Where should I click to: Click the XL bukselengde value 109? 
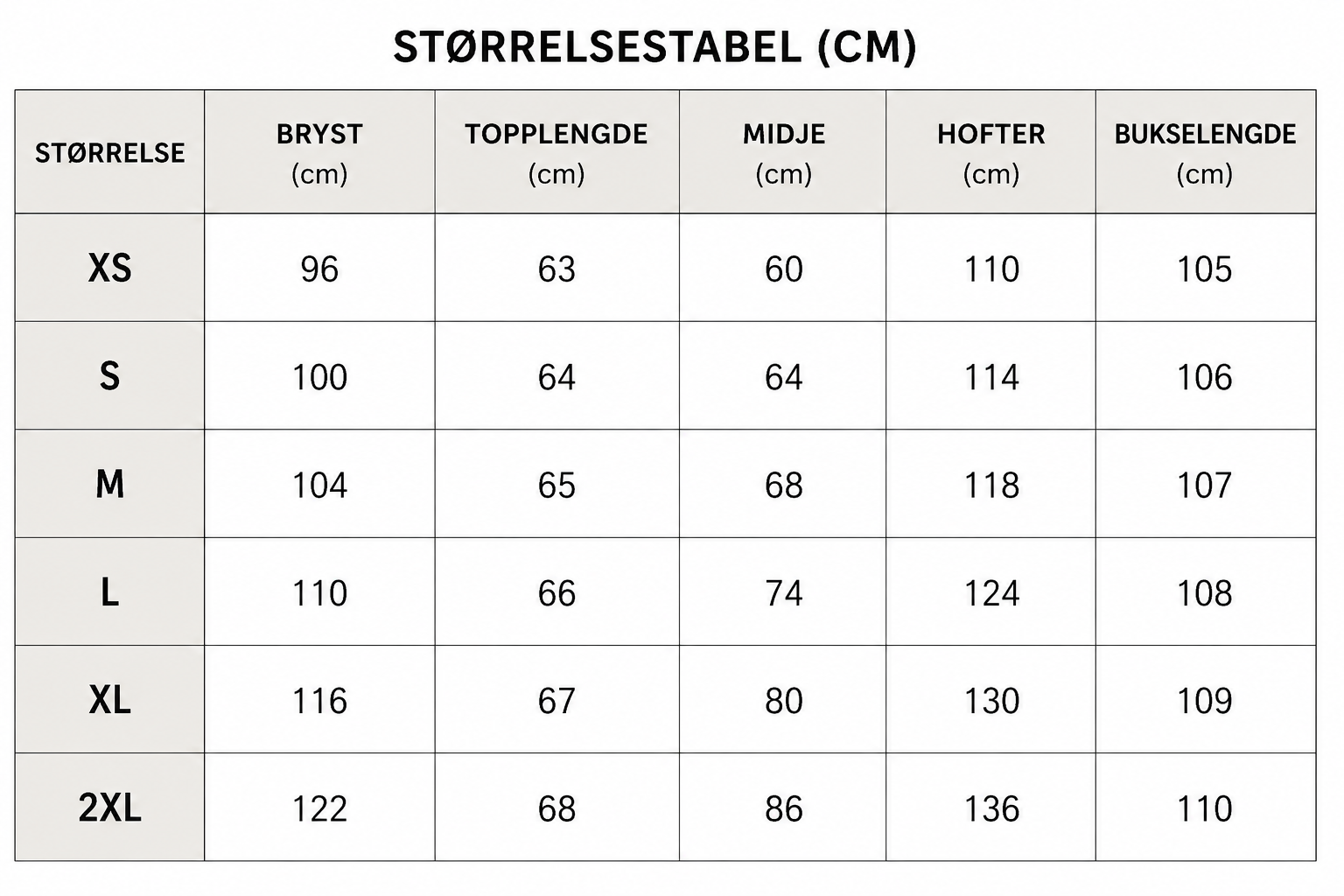point(1205,701)
